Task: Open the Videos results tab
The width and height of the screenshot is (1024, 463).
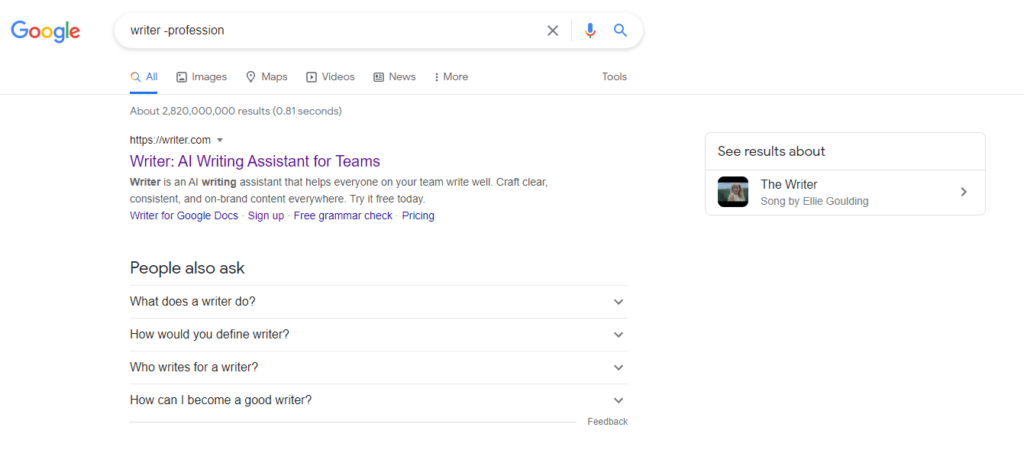Action: [330, 77]
